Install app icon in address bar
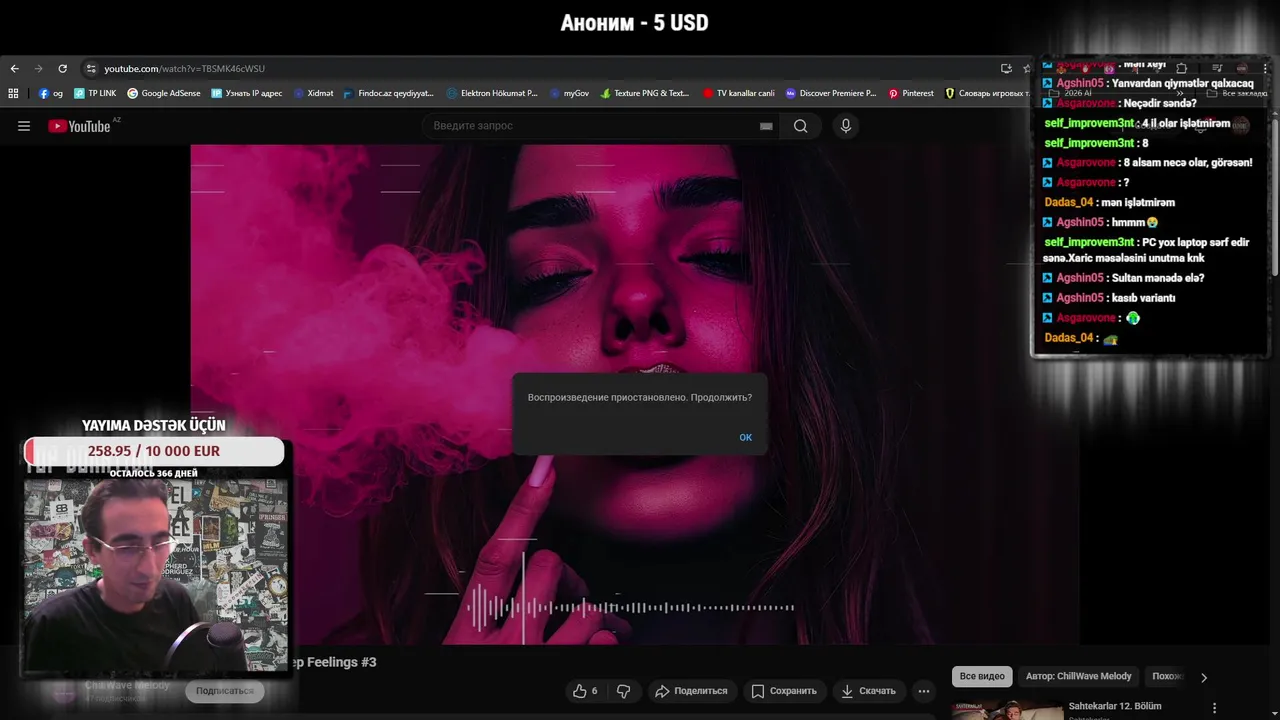Screen dimensions: 1280x720 (1006, 69)
